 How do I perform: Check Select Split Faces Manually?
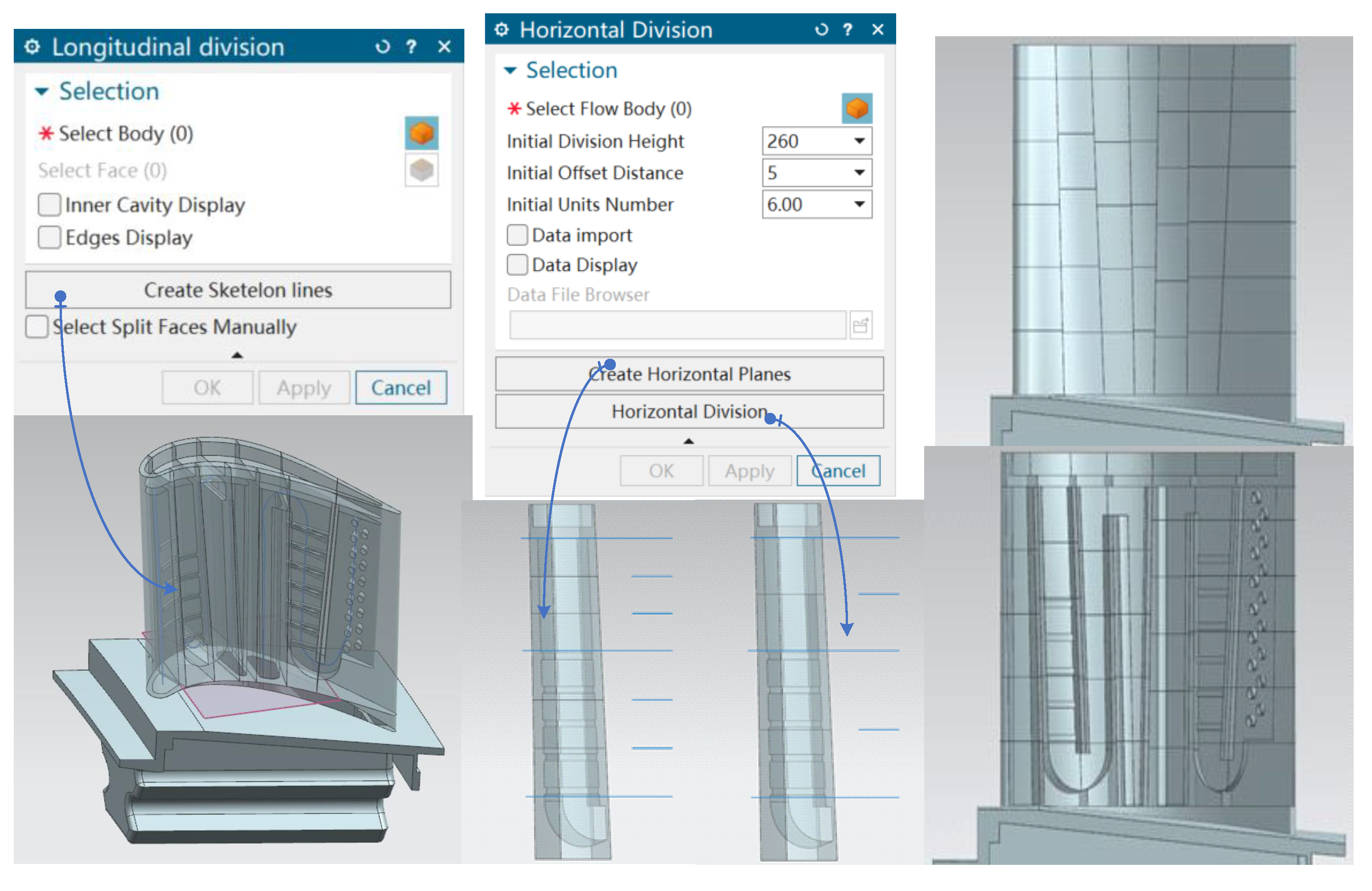pos(37,326)
